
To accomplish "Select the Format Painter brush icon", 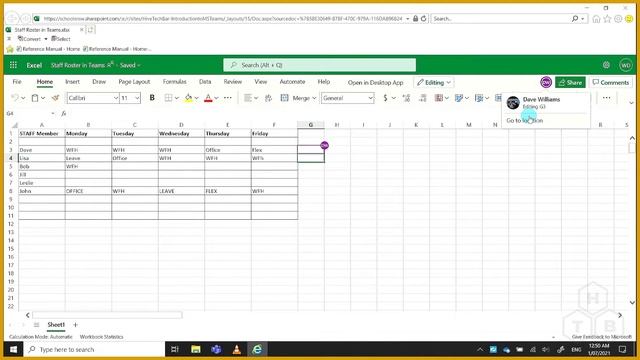I will (x=55, y=98).
